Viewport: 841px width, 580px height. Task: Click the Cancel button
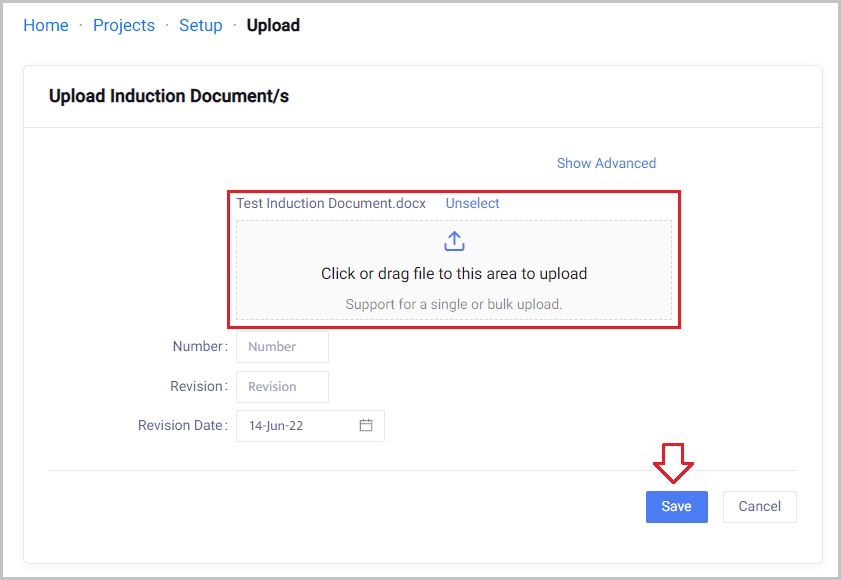tap(759, 506)
